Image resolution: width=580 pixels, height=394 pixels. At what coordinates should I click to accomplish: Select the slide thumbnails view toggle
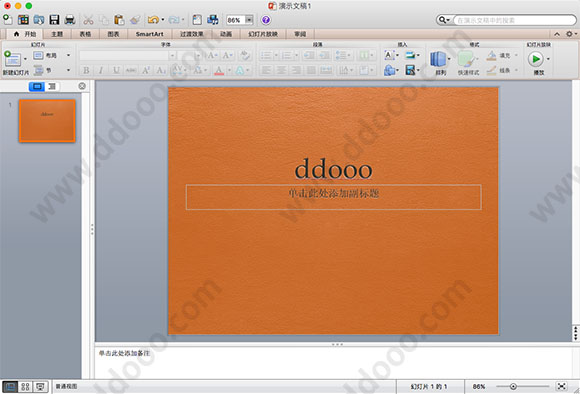point(37,86)
